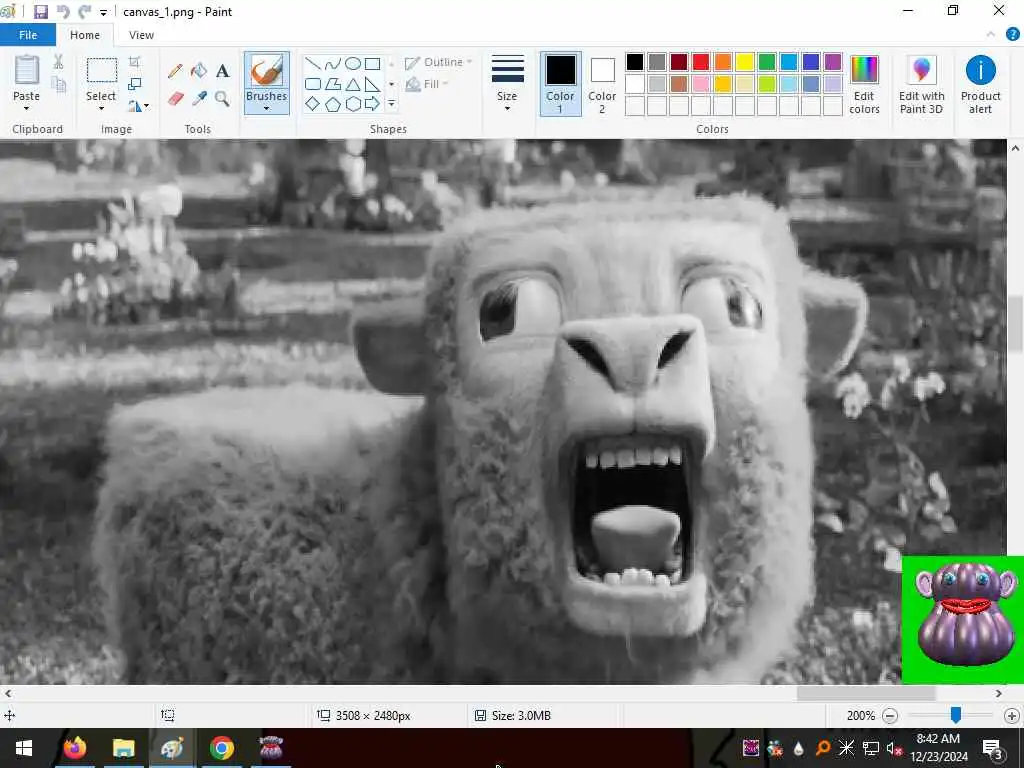Screen dimensions: 1024x768
Task: Switch to the View tab
Action: coord(141,35)
